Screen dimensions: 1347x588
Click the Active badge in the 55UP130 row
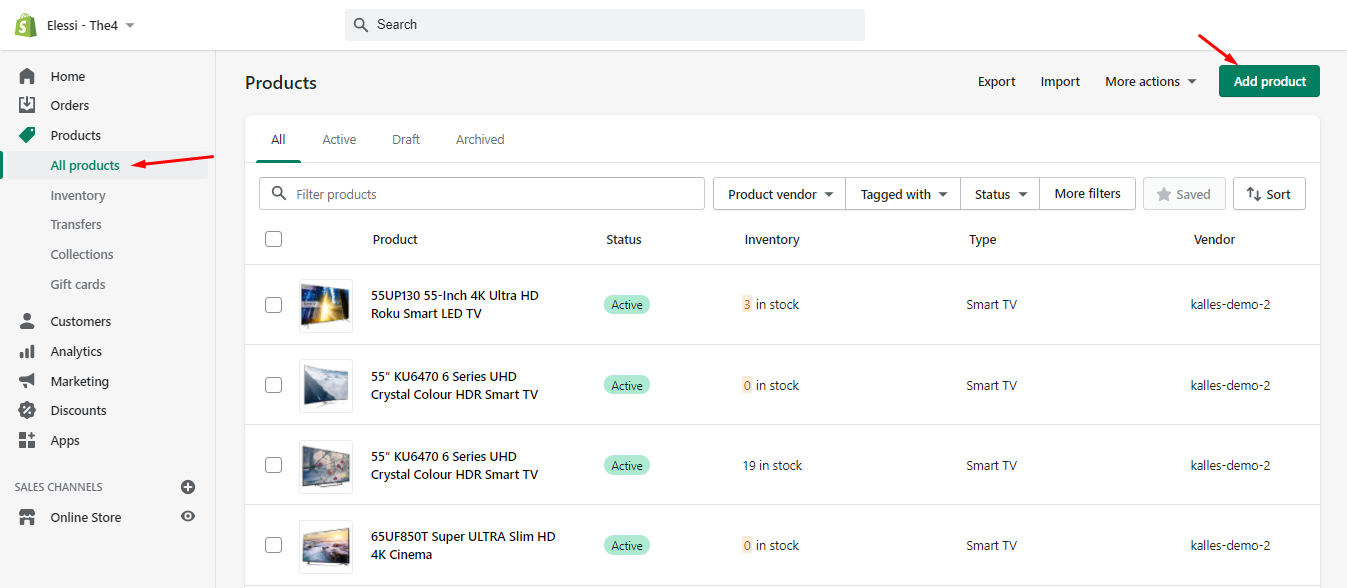[x=627, y=304]
